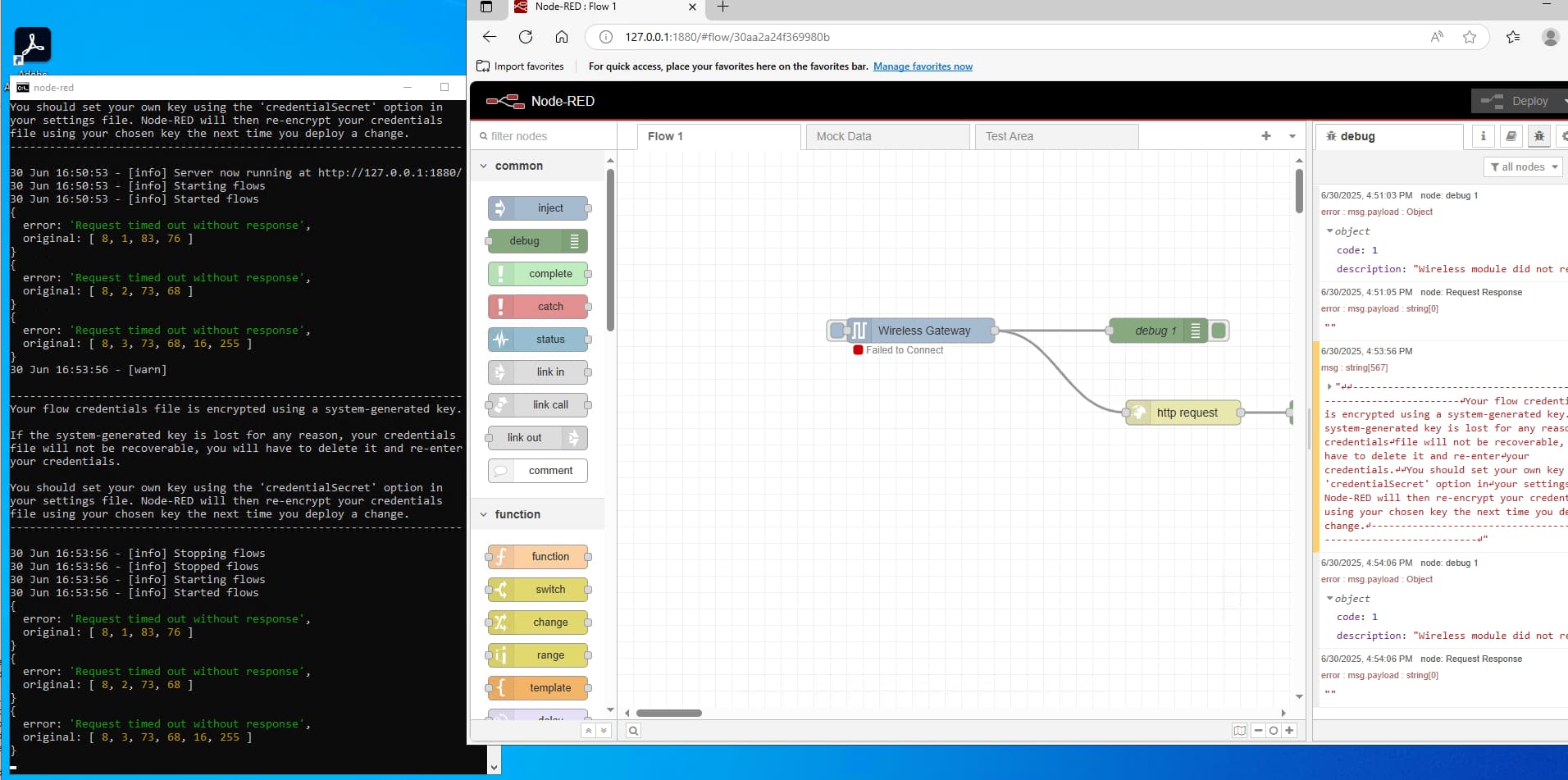Open the all nodes filter dropdown
The image size is (1568, 780).
click(1523, 167)
